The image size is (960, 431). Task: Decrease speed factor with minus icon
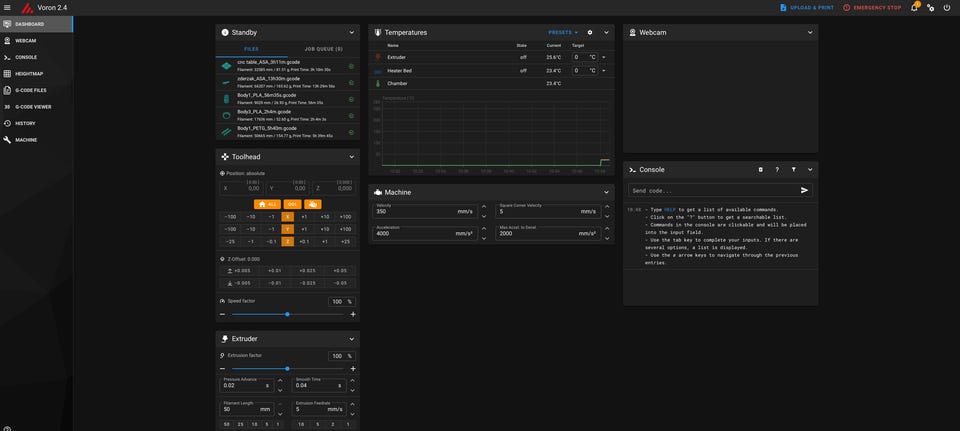coord(222,314)
